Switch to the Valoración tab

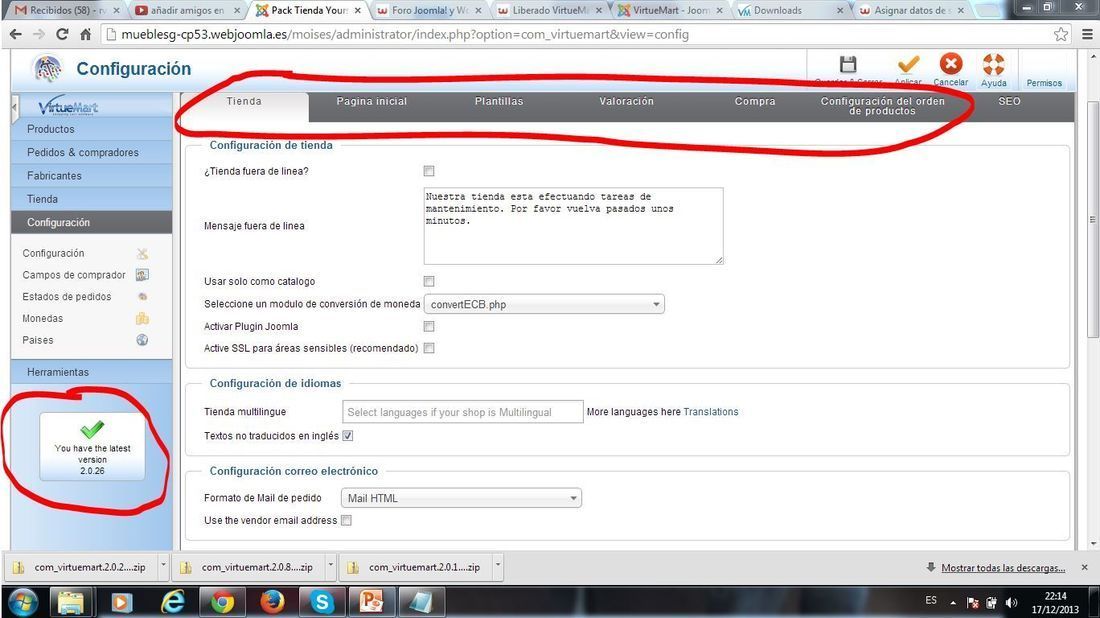[626, 101]
